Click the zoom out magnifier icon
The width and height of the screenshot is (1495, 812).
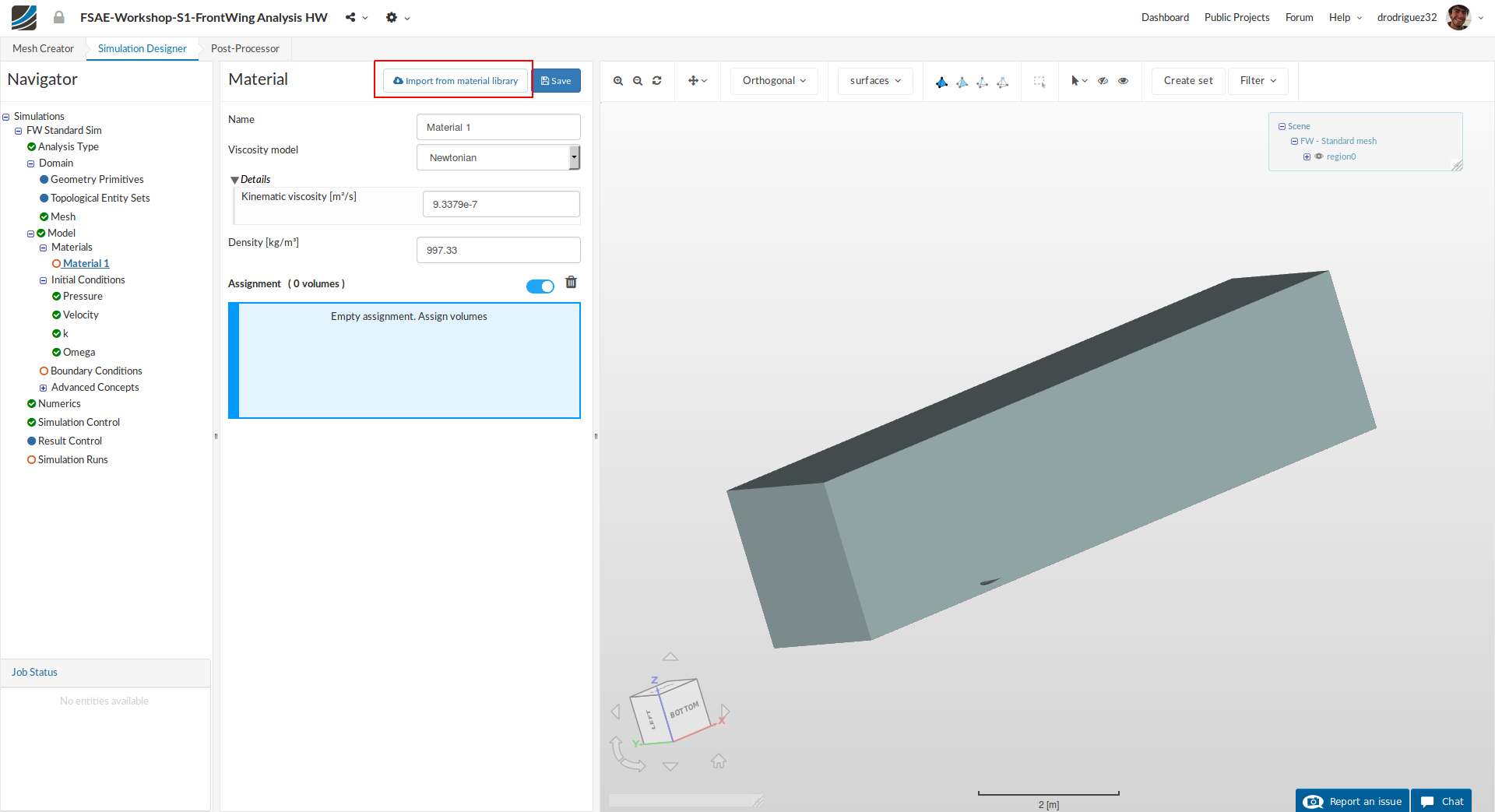pyautogui.click(x=638, y=81)
